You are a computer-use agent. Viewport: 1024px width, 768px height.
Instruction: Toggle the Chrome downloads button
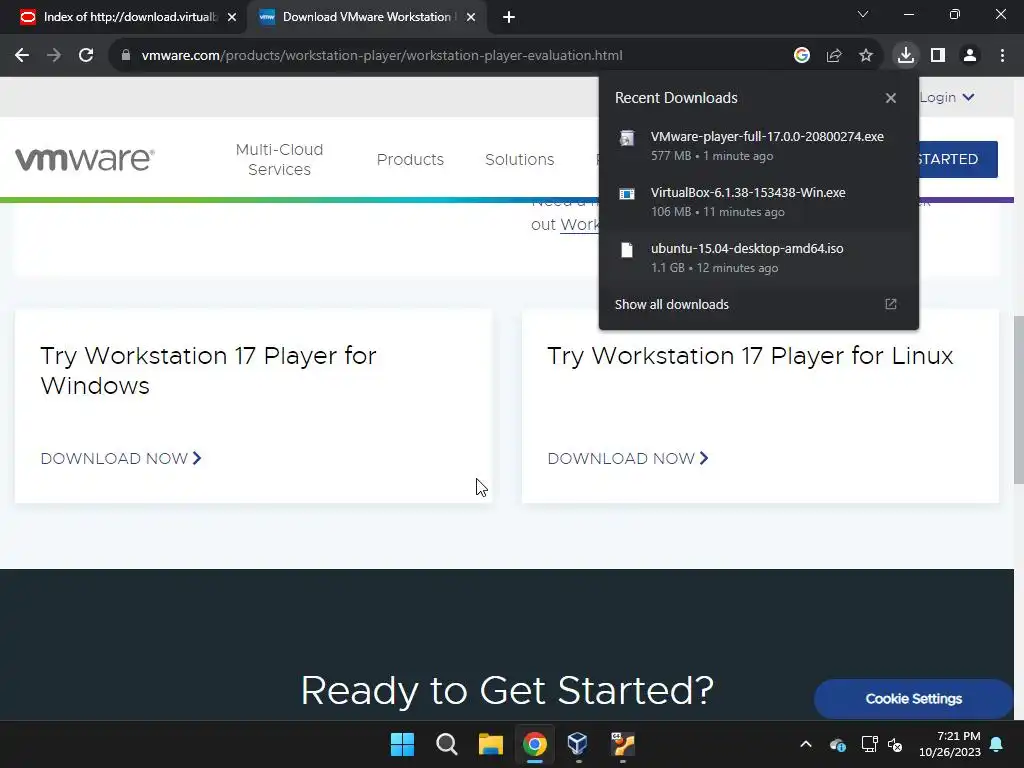906,56
